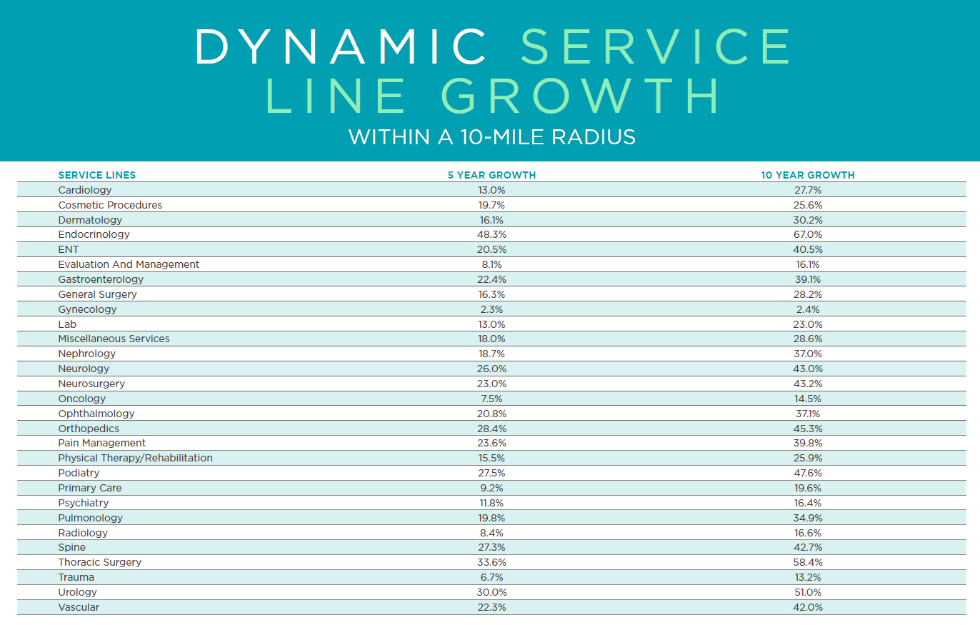Viewport: 980px width, 625px height.
Task: Click Thoracic Surgery's 58.4% ten-year value
Action: point(807,562)
